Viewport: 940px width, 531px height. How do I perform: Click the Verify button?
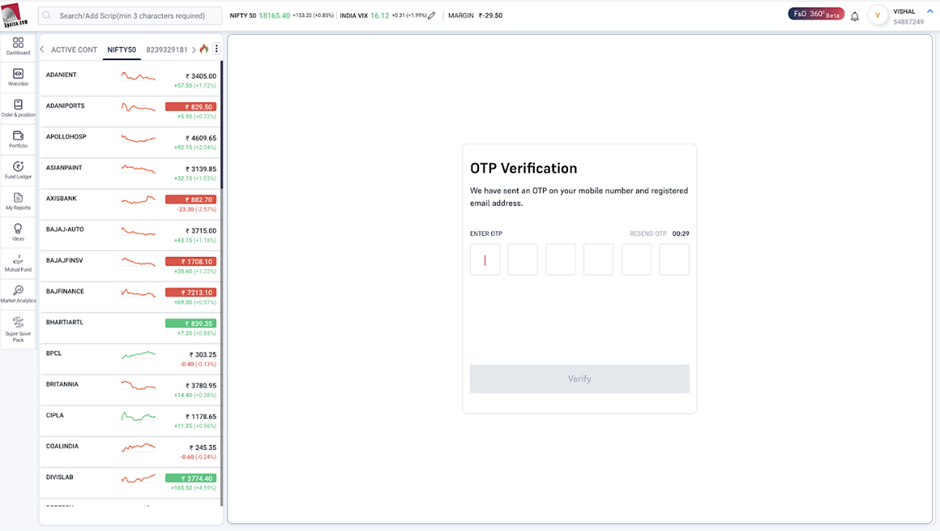[x=579, y=379]
